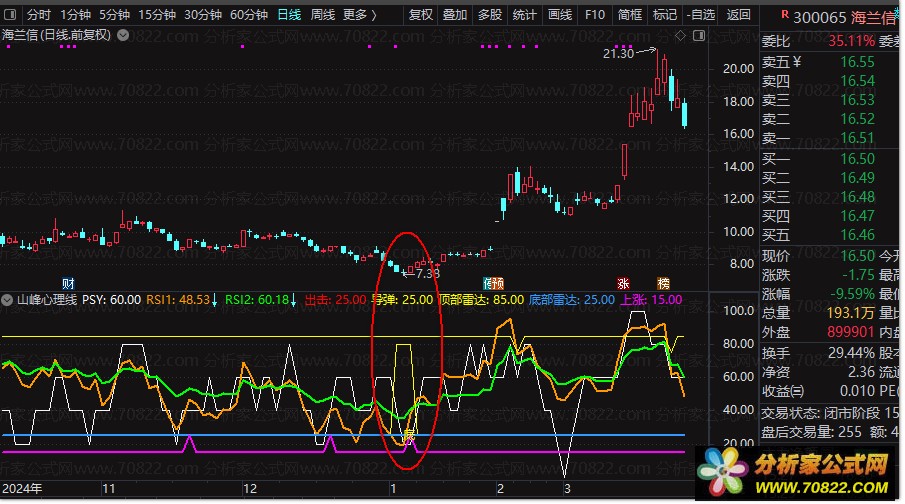Select the 买二 price 16.49
This screenshot has width=905, height=504.
point(857,178)
